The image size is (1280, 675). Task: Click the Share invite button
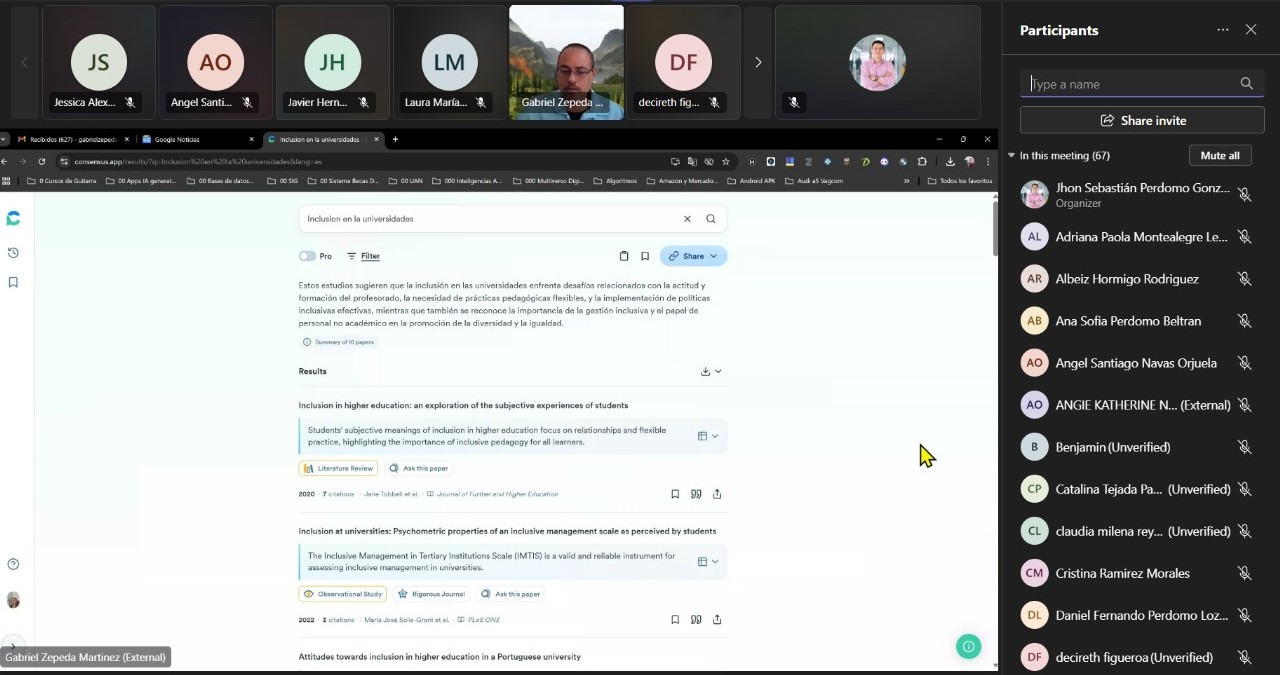pyautogui.click(x=1142, y=120)
